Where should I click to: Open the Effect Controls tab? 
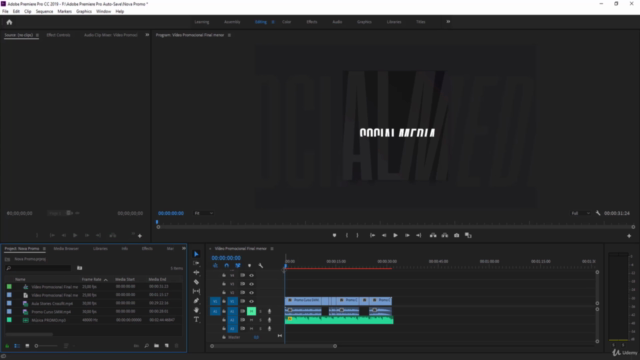coord(58,35)
